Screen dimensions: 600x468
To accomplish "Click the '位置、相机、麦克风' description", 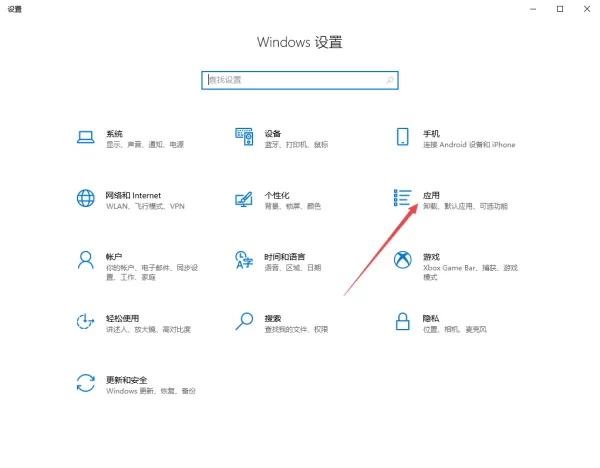I will coord(455,329).
